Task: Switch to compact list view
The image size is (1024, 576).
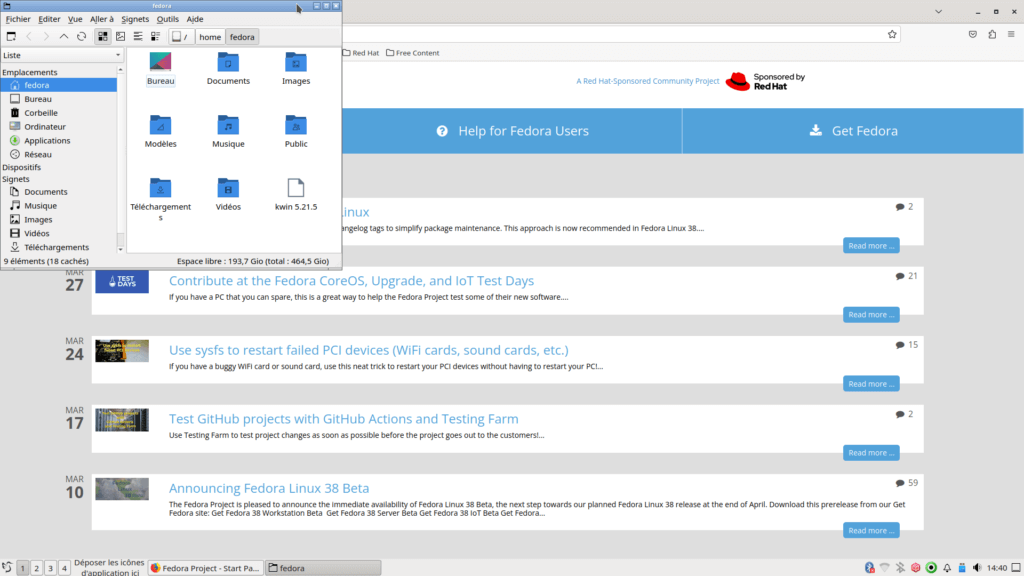Action: pos(138,37)
